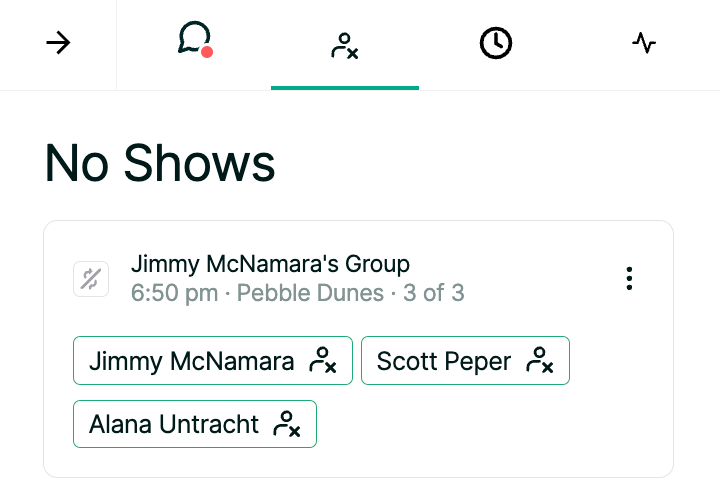Image resolution: width=720 pixels, height=504 pixels.
Task: Toggle no-show icon beside Jimmy McNamara
Action: 322,361
